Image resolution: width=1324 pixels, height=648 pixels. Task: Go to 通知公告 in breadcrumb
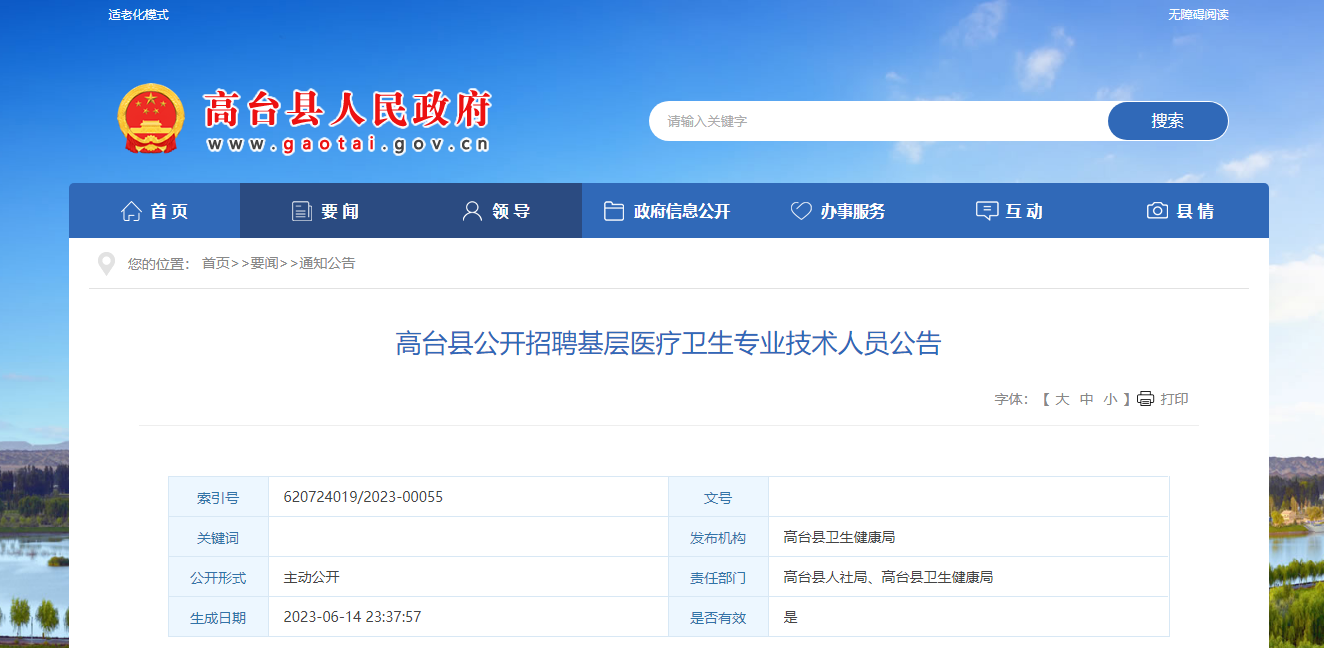327,264
